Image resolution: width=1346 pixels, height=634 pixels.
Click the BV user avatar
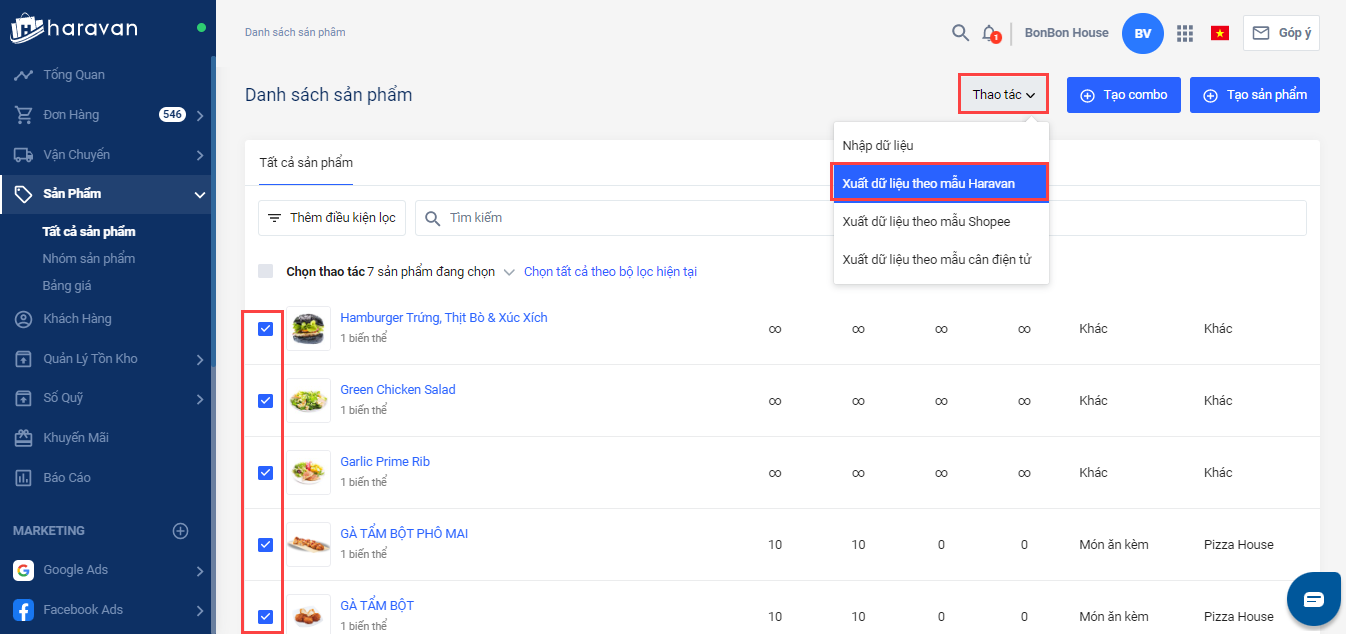[x=1143, y=33]
